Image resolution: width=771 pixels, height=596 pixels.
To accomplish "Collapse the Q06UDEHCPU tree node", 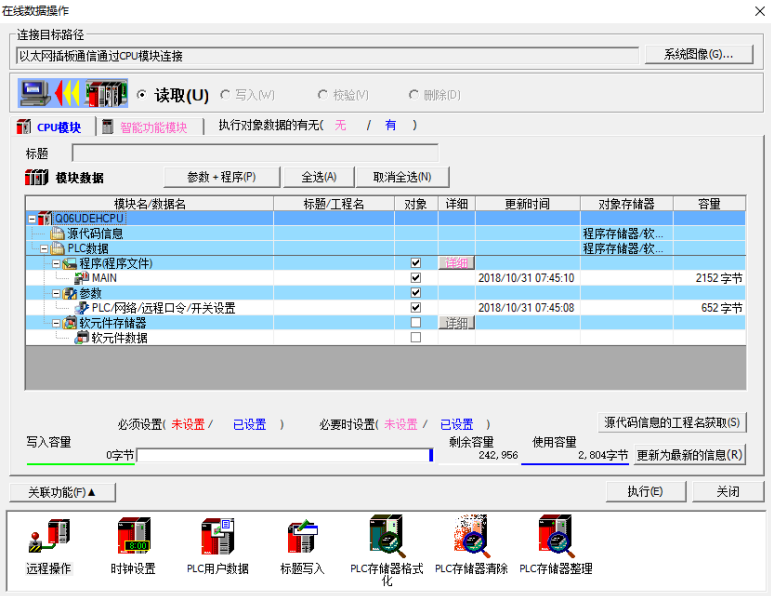I will click(32, 218).
